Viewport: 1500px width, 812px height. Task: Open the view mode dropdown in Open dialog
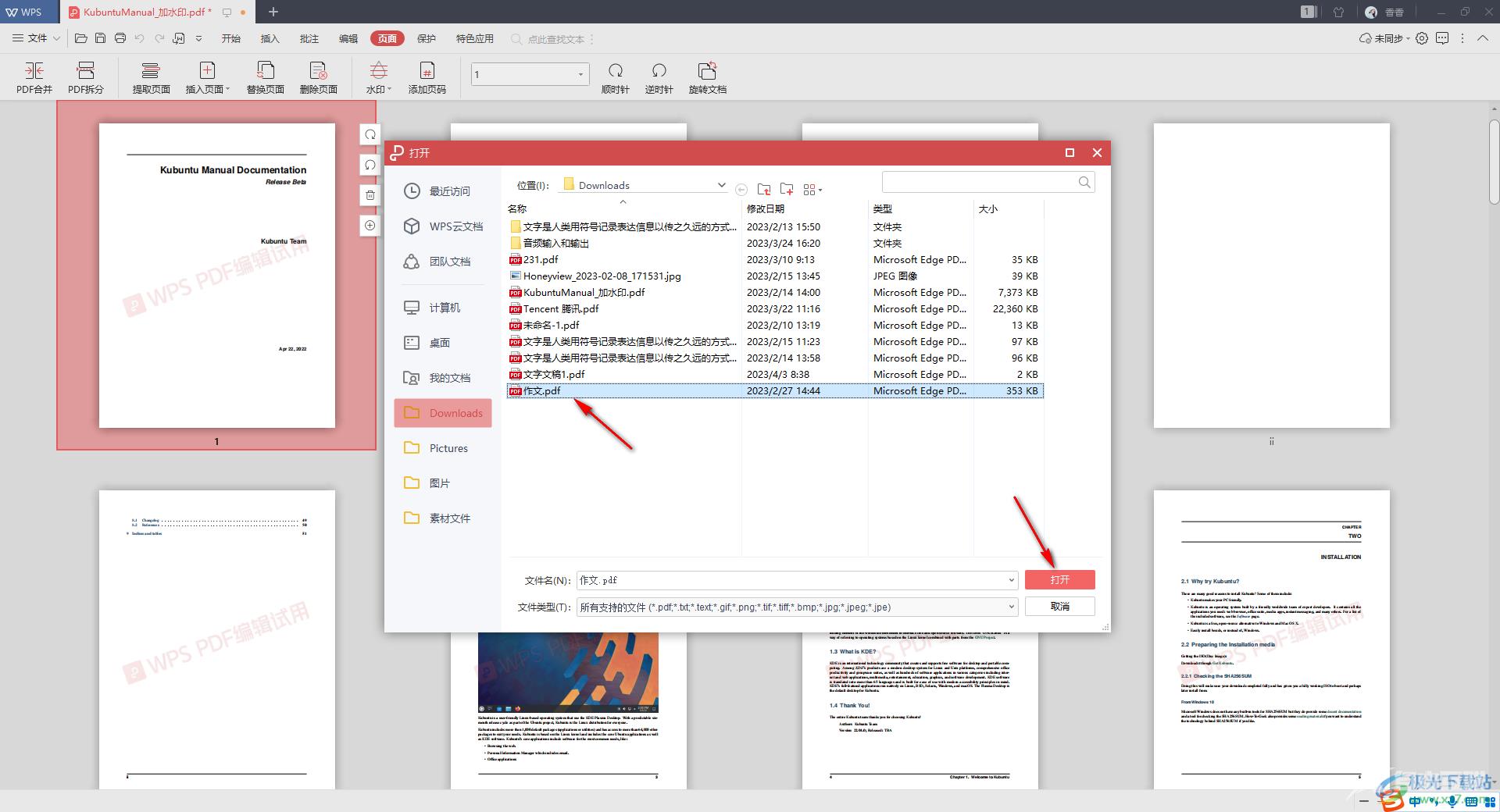pos(812,190)
